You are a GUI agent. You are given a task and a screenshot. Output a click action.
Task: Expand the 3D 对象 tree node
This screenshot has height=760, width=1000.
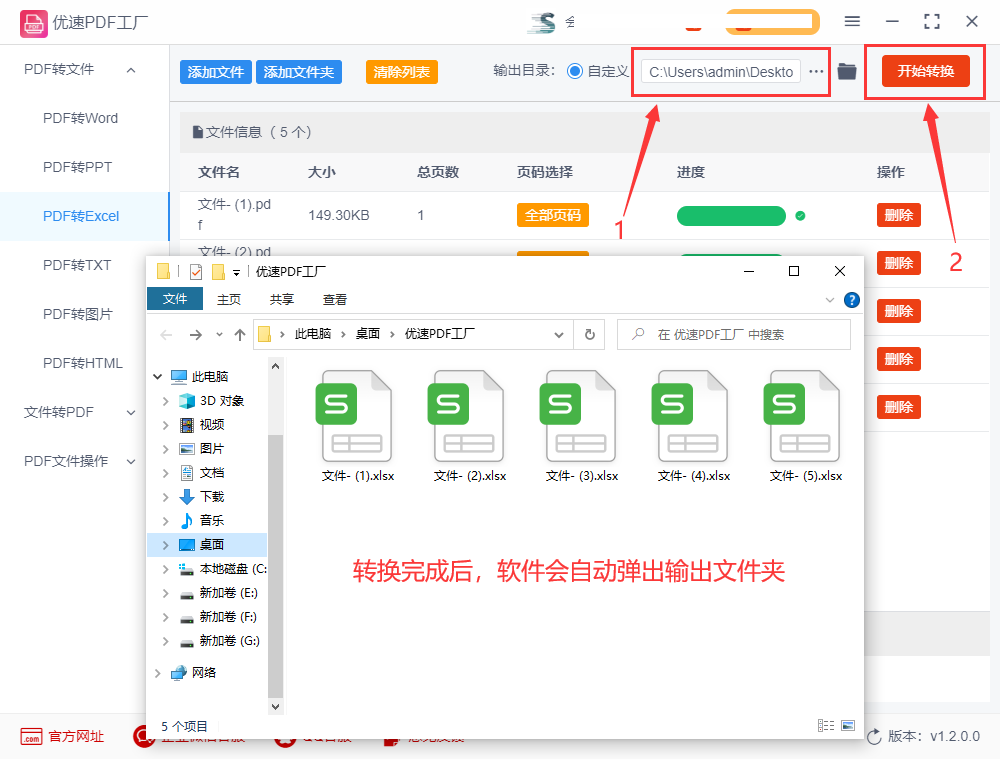click(x=166, y=401)
